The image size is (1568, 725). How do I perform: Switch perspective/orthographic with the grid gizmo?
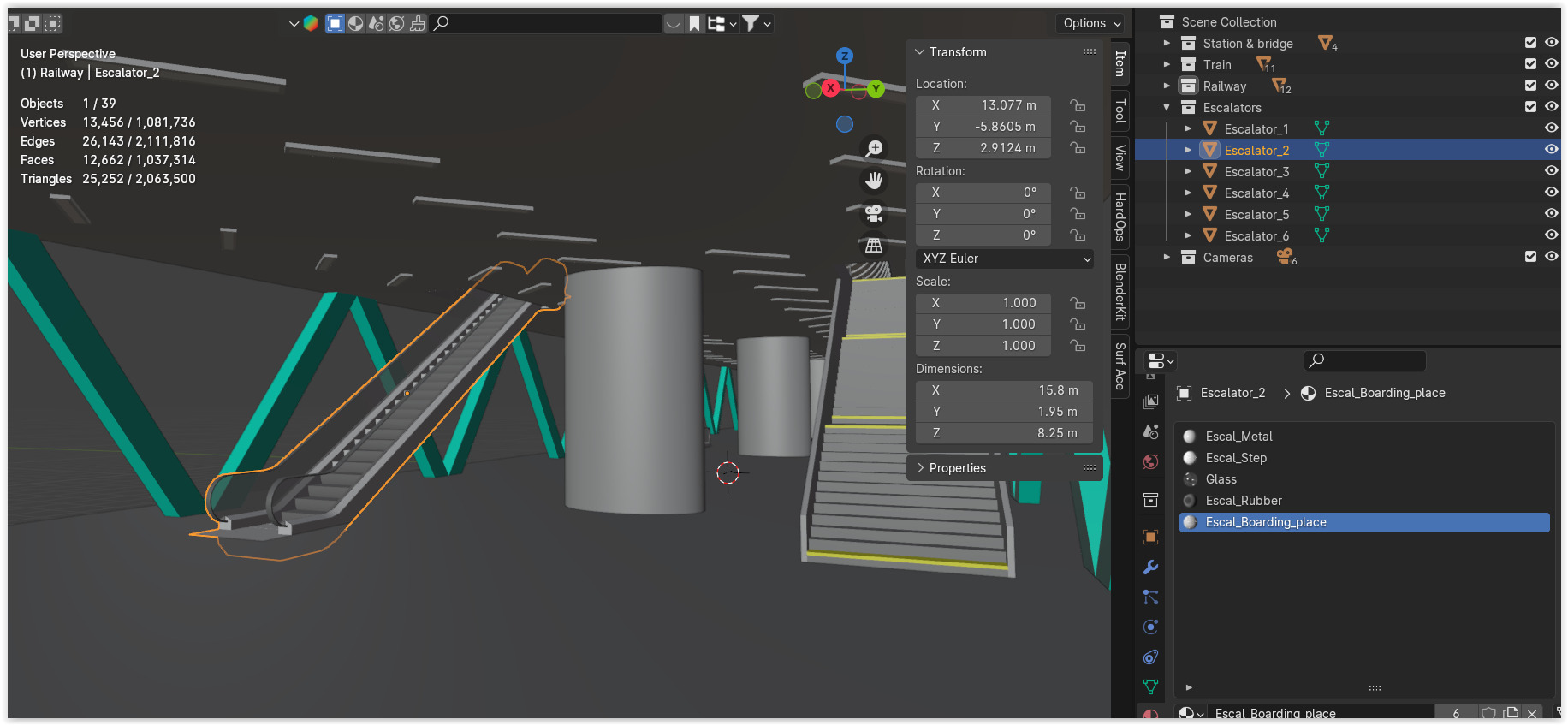(874, 246)
